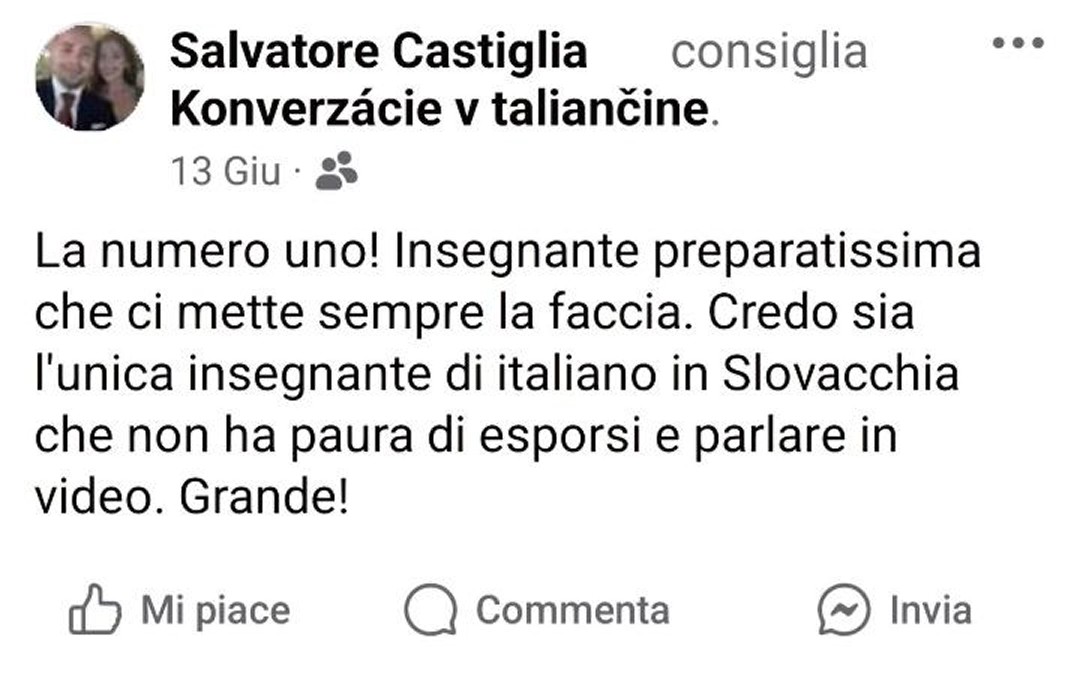Click the word "Slovacchia" in the post

(840, 374)
